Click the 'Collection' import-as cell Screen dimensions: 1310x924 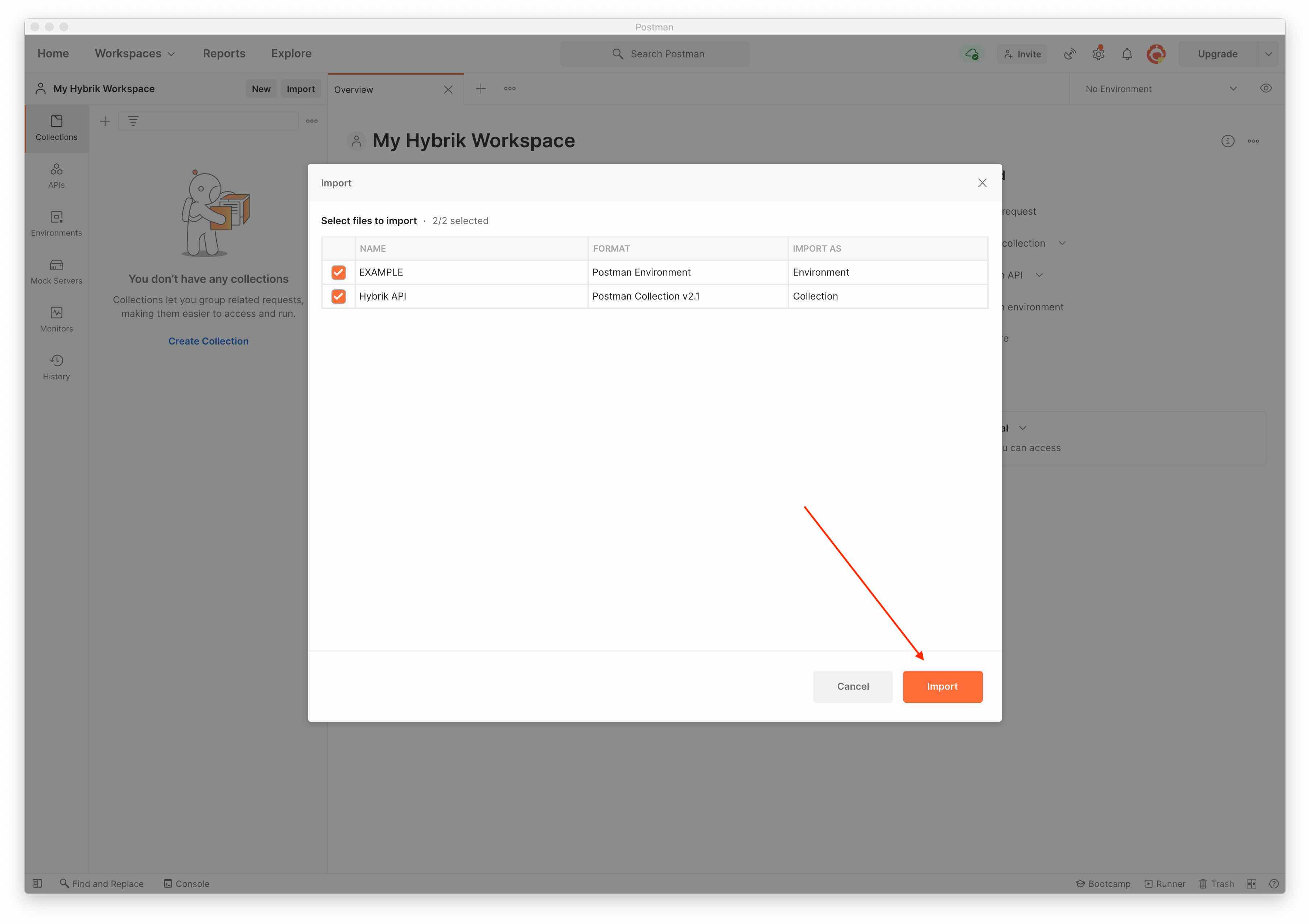pos(888,297)
